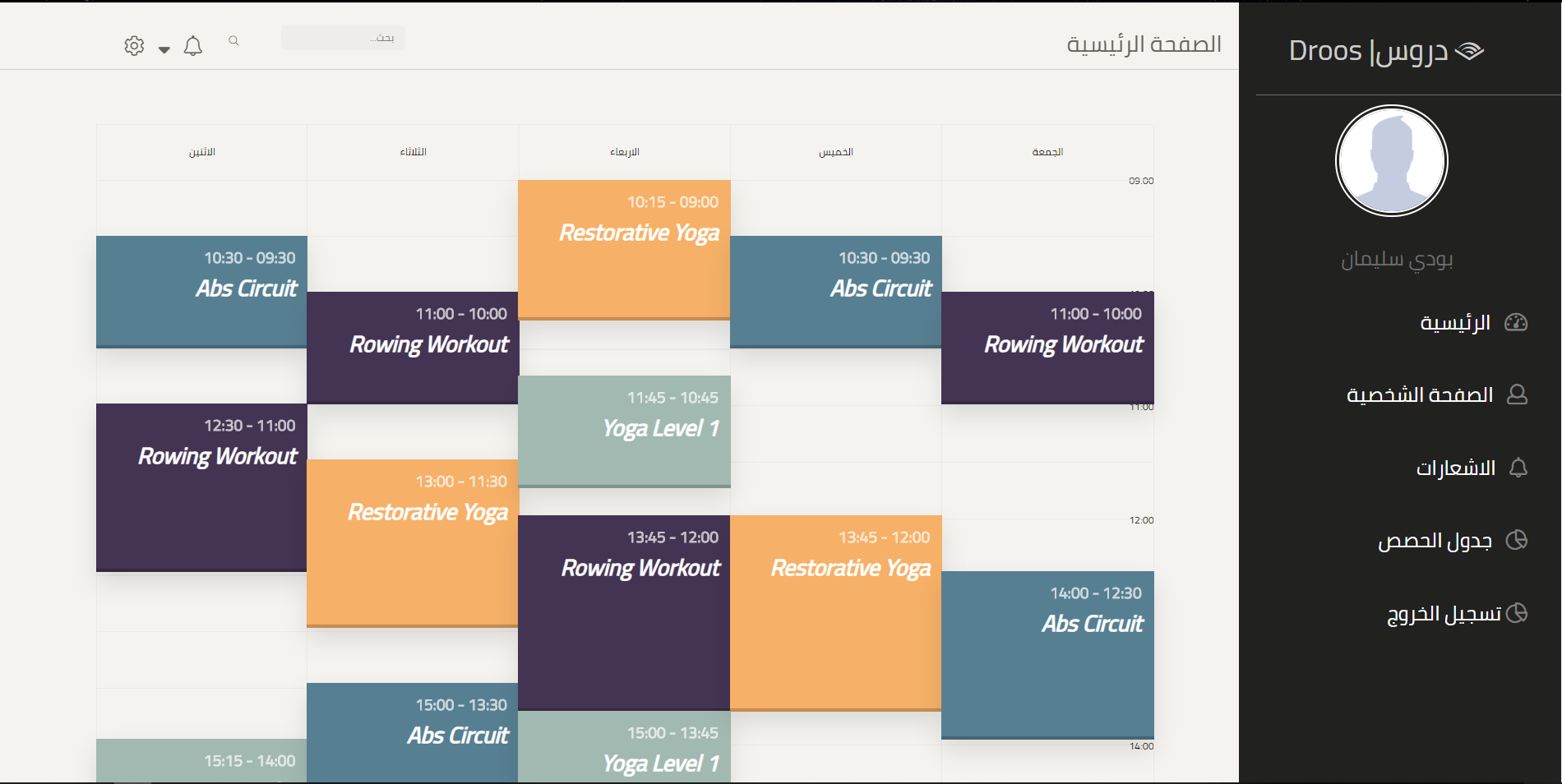Go to جدول الحصص in sidebar
The height and width of the screenshot is (784, 1562).
point(1435,541)
